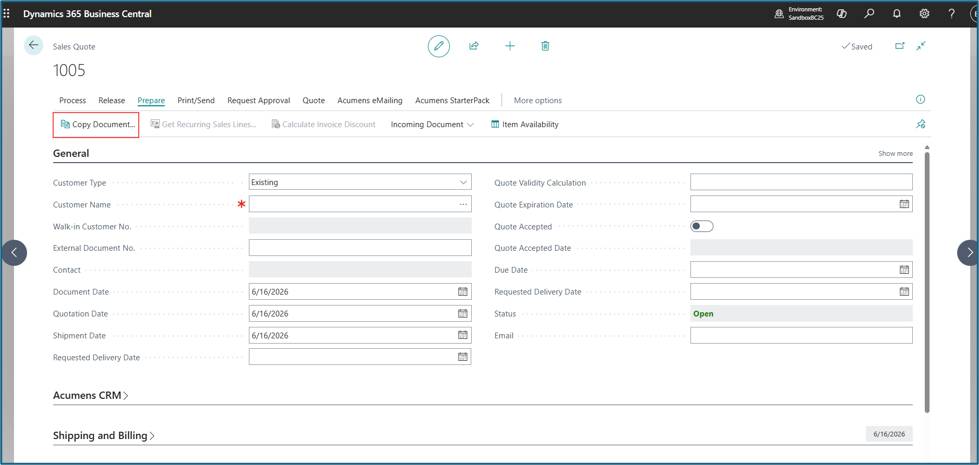Viewport: 979px width, 465px height.
Task: Create new quote with plus icon
Action: point(509,46)
